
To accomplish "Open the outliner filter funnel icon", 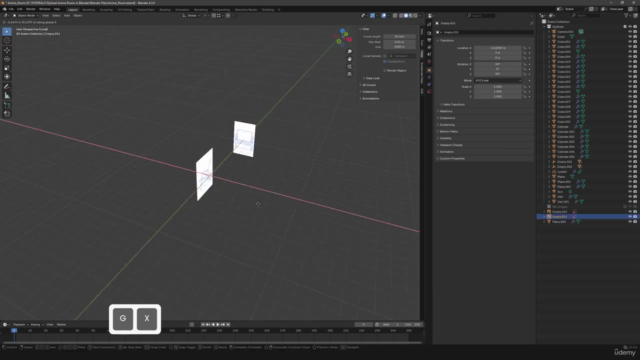I will coord(626,16).
